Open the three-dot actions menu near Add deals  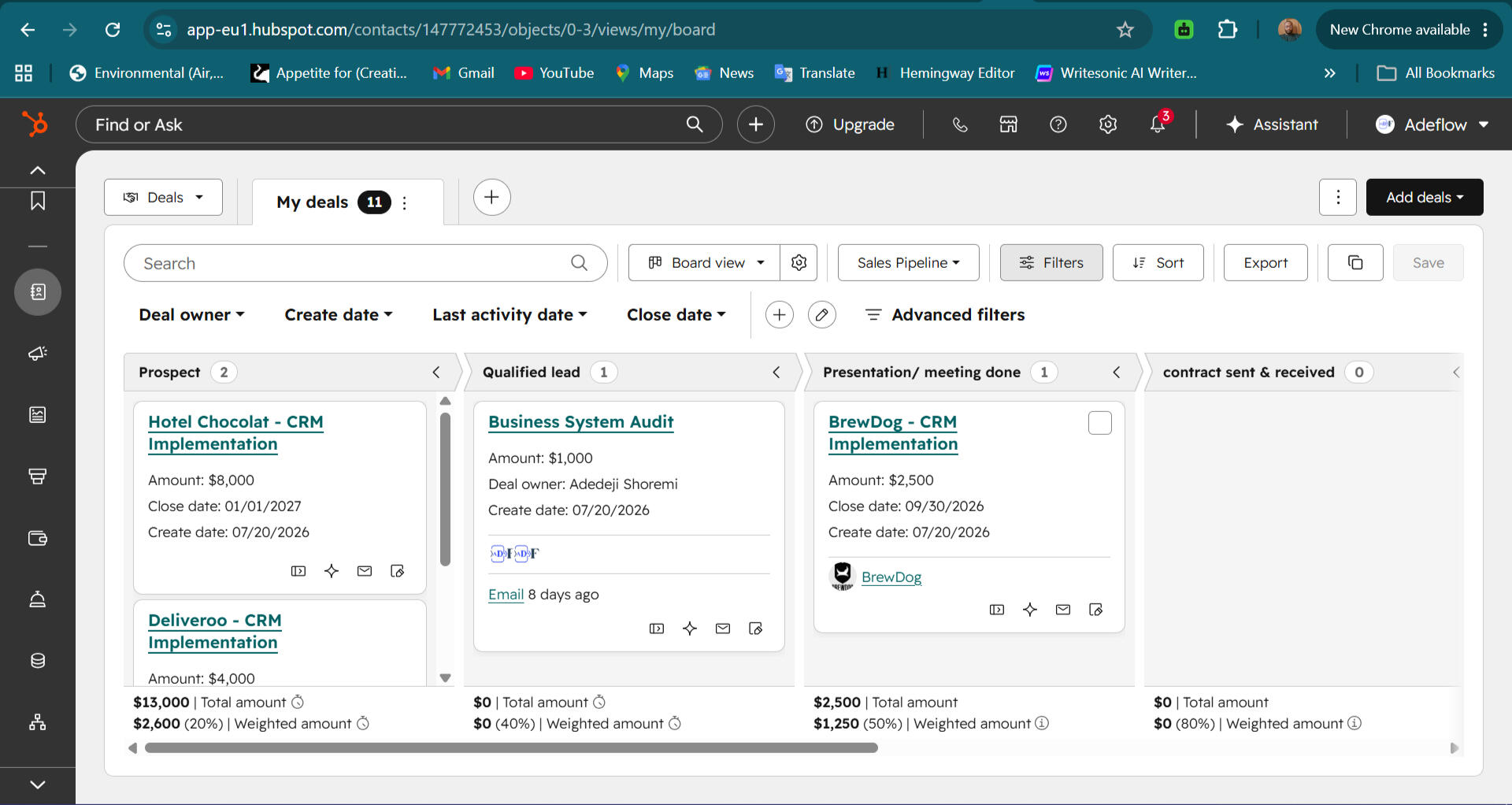click(1338, 197)
